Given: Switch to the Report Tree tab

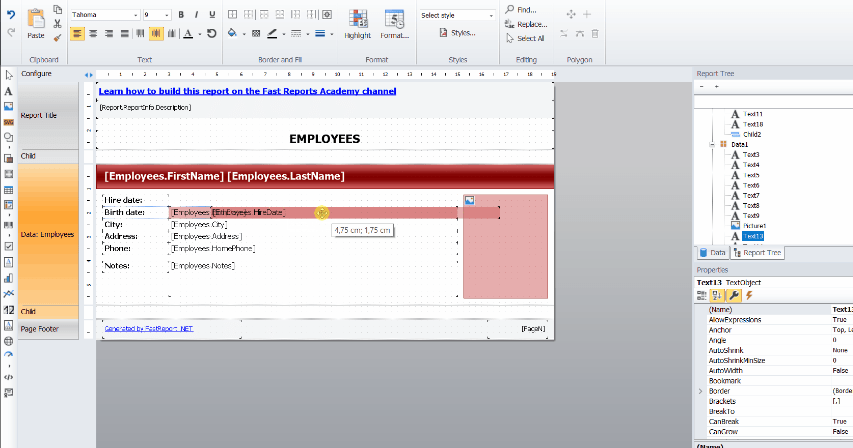Looking at the screenshot, I should (757, 253).
